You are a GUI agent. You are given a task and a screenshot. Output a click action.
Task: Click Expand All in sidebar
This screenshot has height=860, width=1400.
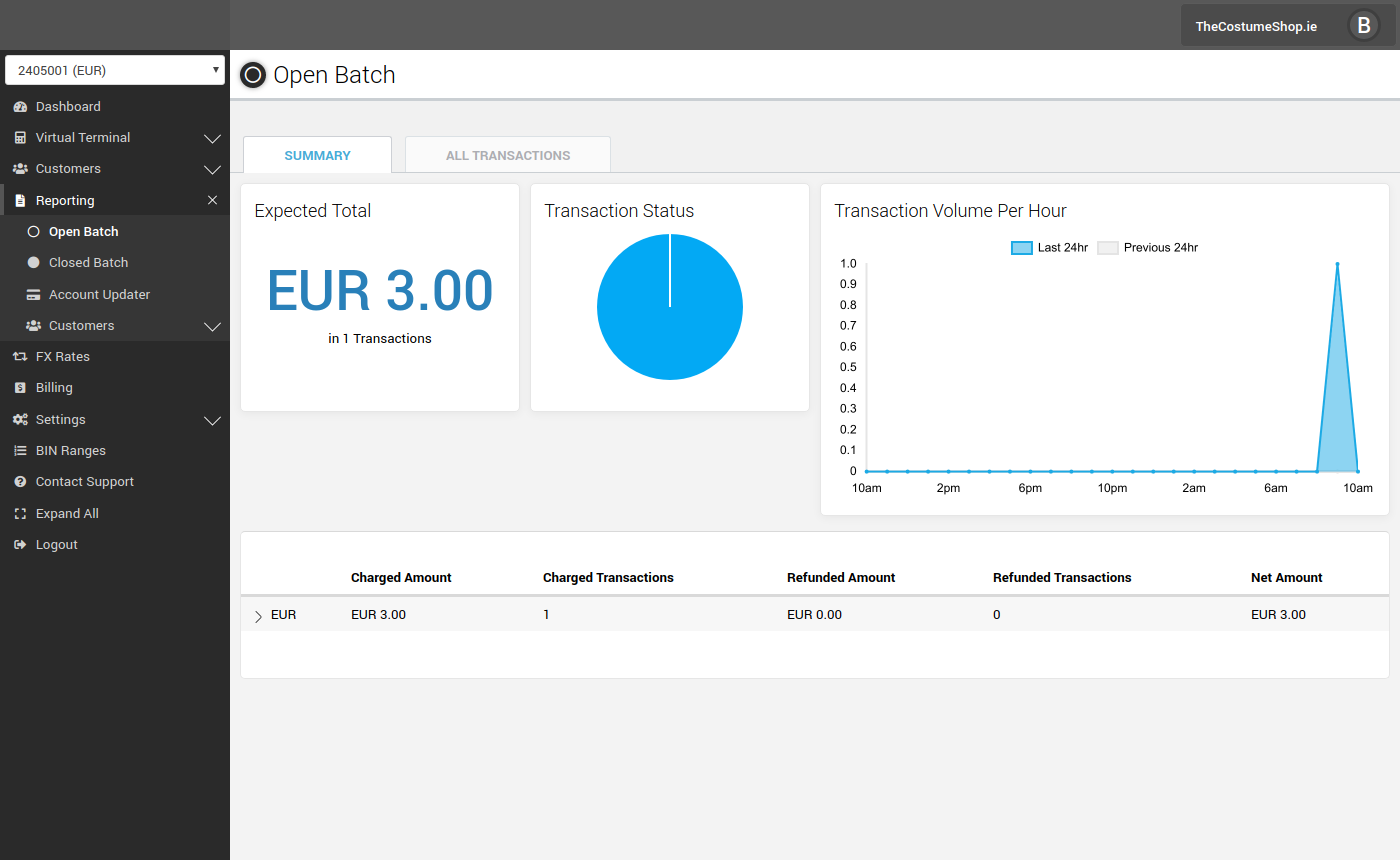pyautogui.click(x=67, y=514)
